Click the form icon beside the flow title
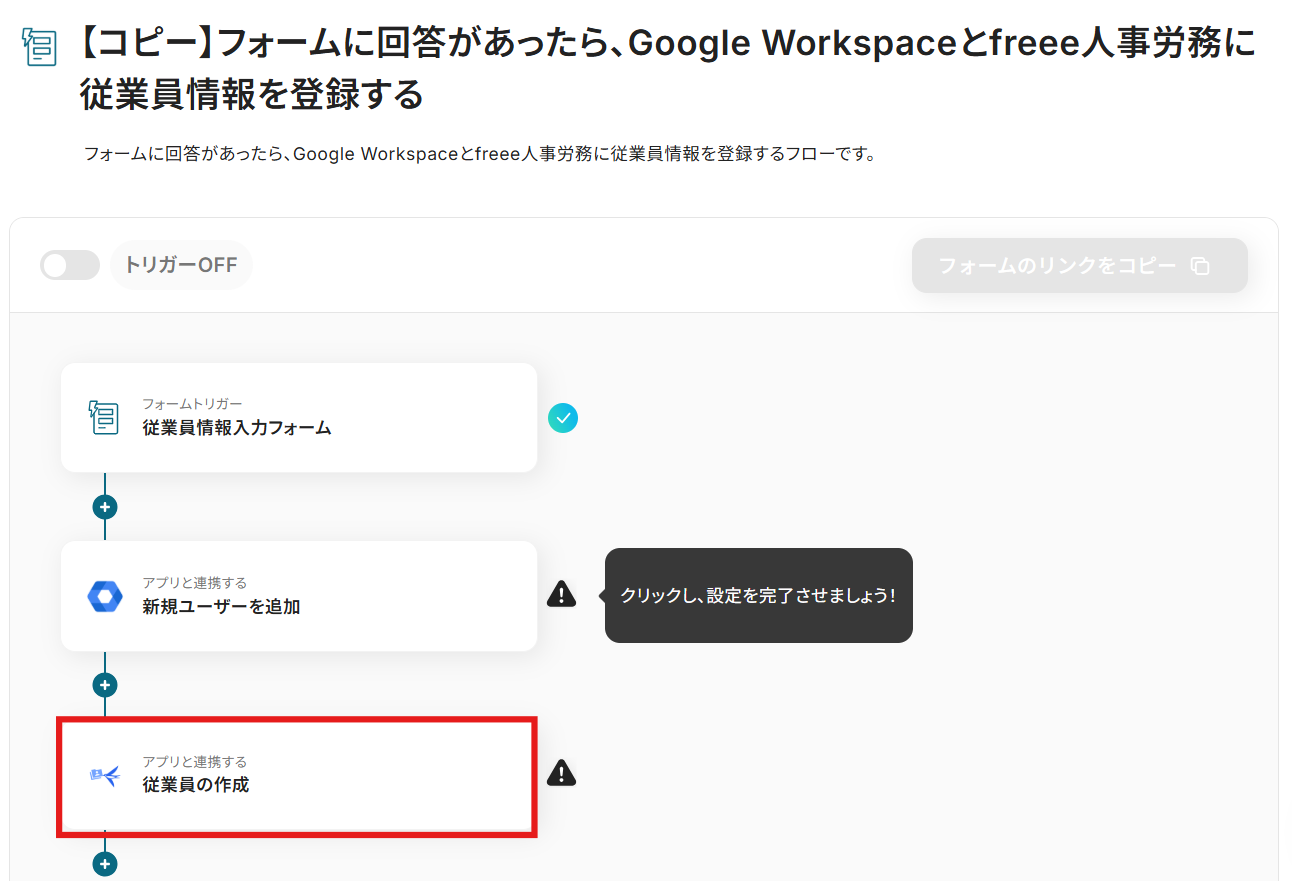Image resolution: width=1292 pixels, height=881 pixels. (39, 46)
